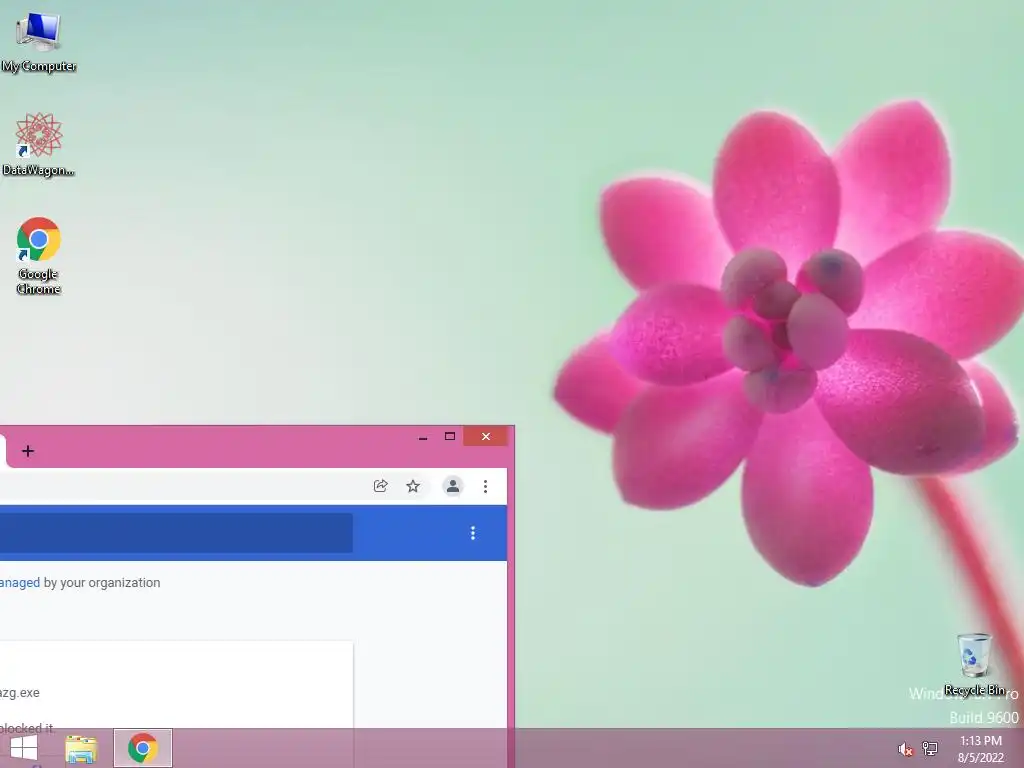This screenshot has height=768, width=1024.
Task: Maximize the Chrome window
Action: click(x=450, y=436)
